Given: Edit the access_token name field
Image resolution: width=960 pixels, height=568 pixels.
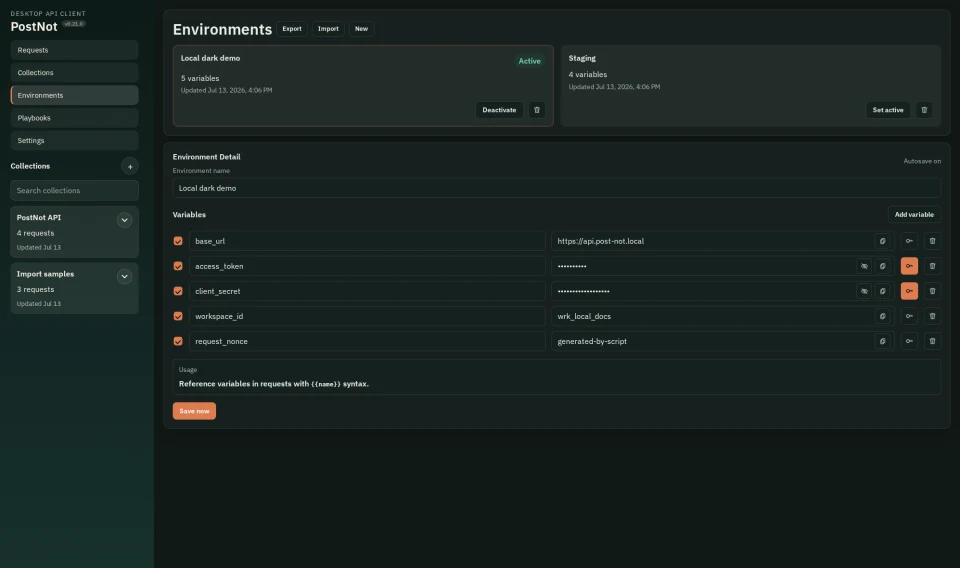Looking at the screenshot, I should click(367, 266).
